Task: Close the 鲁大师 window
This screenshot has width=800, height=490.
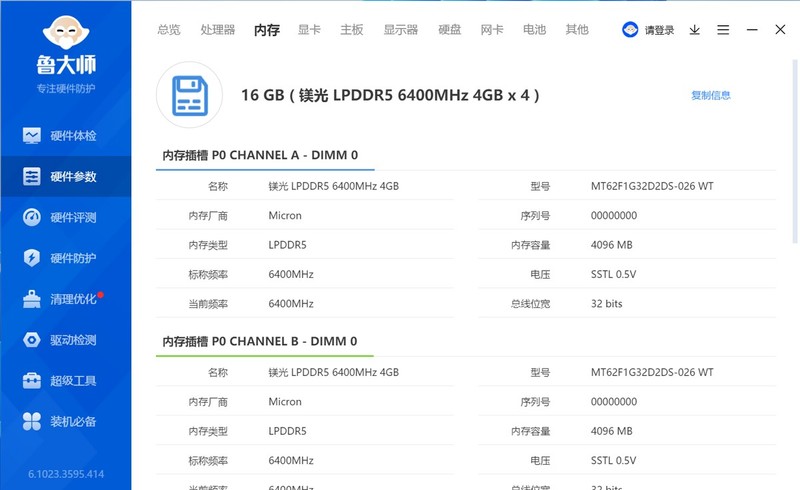Action: pos(780,30)
